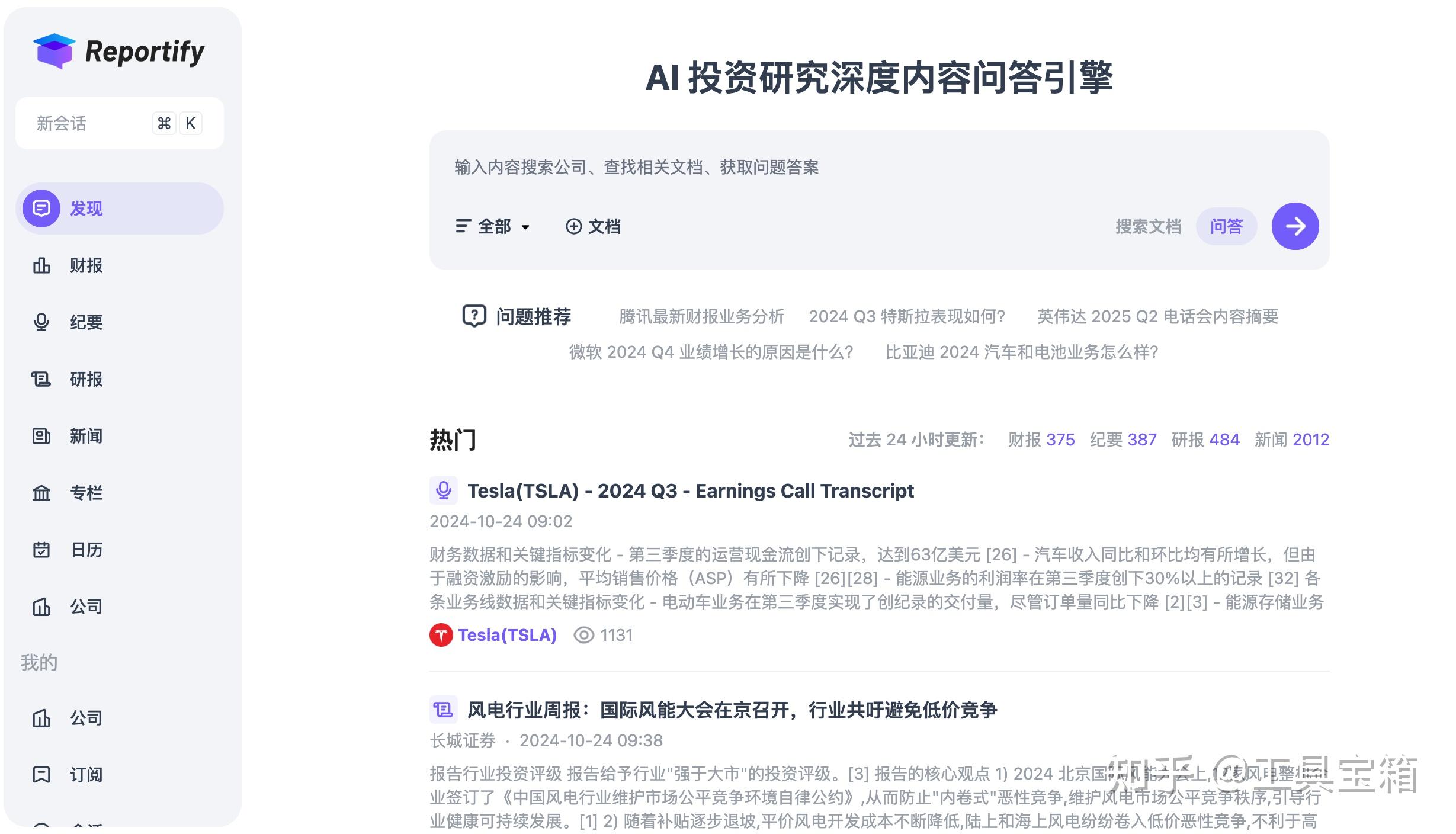1456x834 pixels.
Task: Click the Tesla earnings call microphone icon
Action: coord(443,490)
